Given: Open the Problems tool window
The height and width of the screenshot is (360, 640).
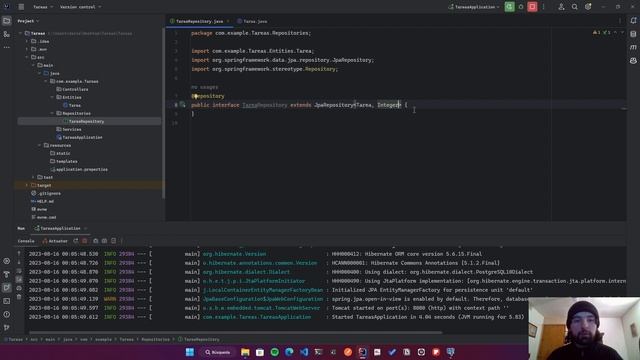Looking at the screenshot, I should (x=7, y=314).
